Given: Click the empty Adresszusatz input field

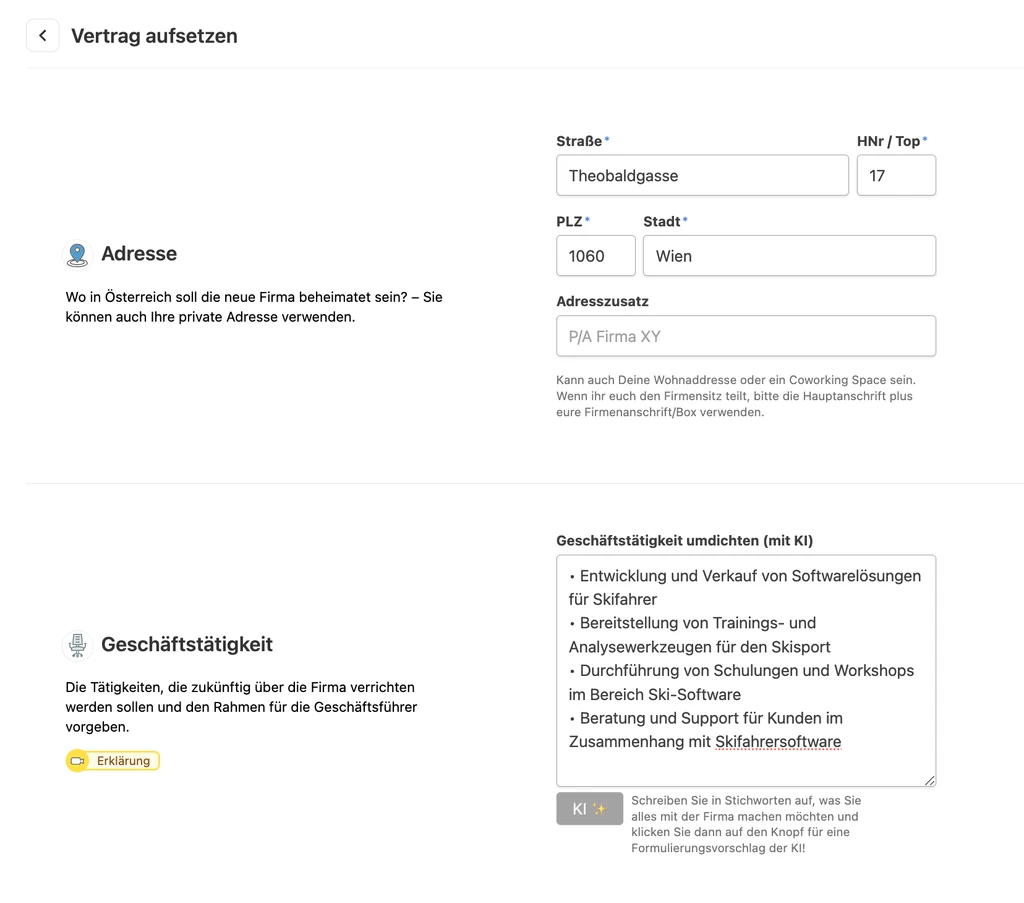Looking at the screenshot, I should click(x=745, y=336).
